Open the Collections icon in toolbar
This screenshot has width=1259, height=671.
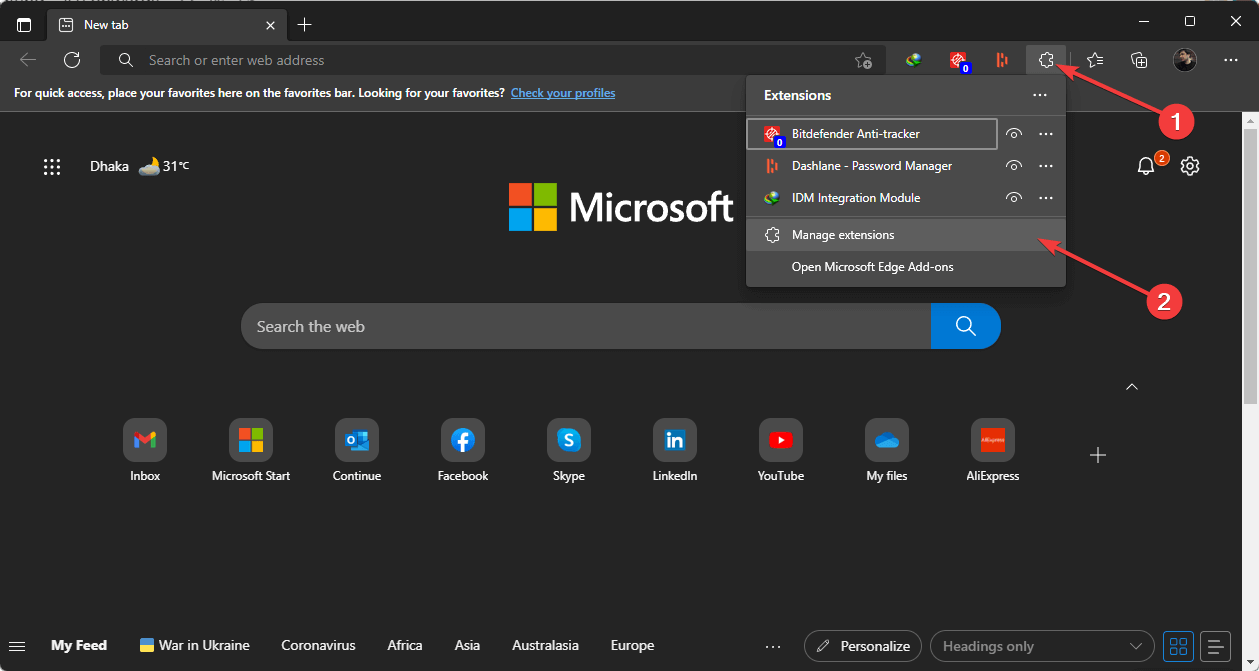pos(1139,60)
